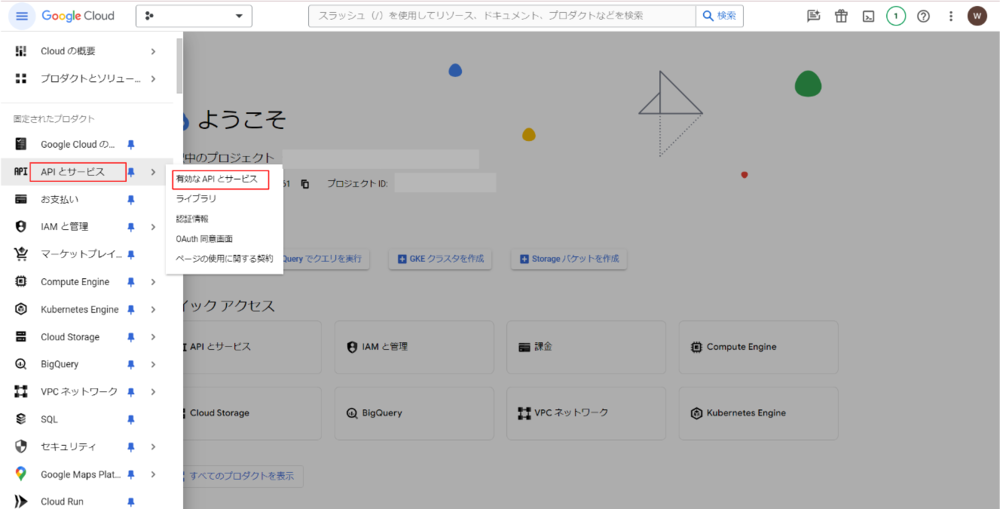The height and width of the screenshot is (509, 1000).
Task: Activate the Cloud Shell terminal icon
Action: click(x=868, y=17)
